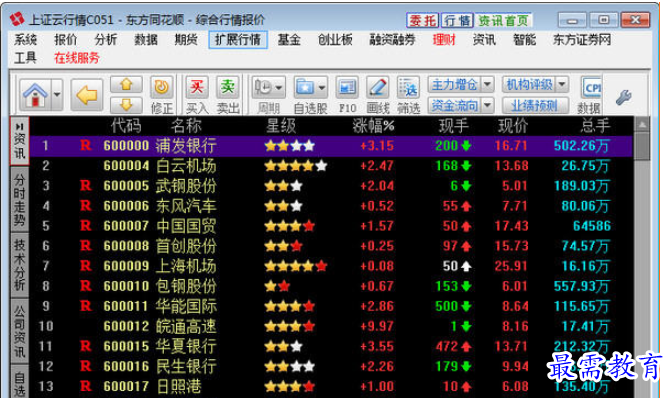Click the green down arrow in 武钢股份 row

point(466,186)
